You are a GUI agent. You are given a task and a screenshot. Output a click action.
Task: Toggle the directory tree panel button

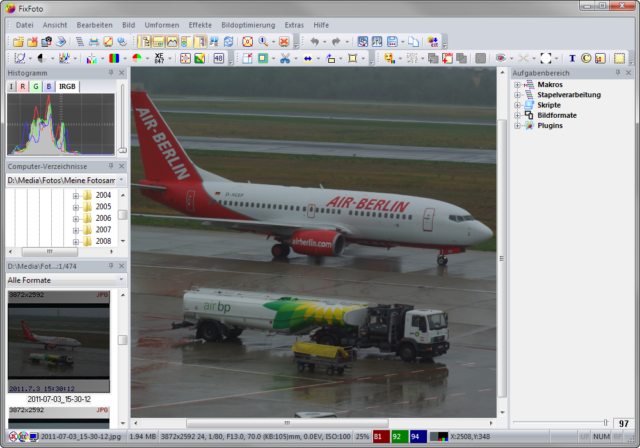[144, 42]
